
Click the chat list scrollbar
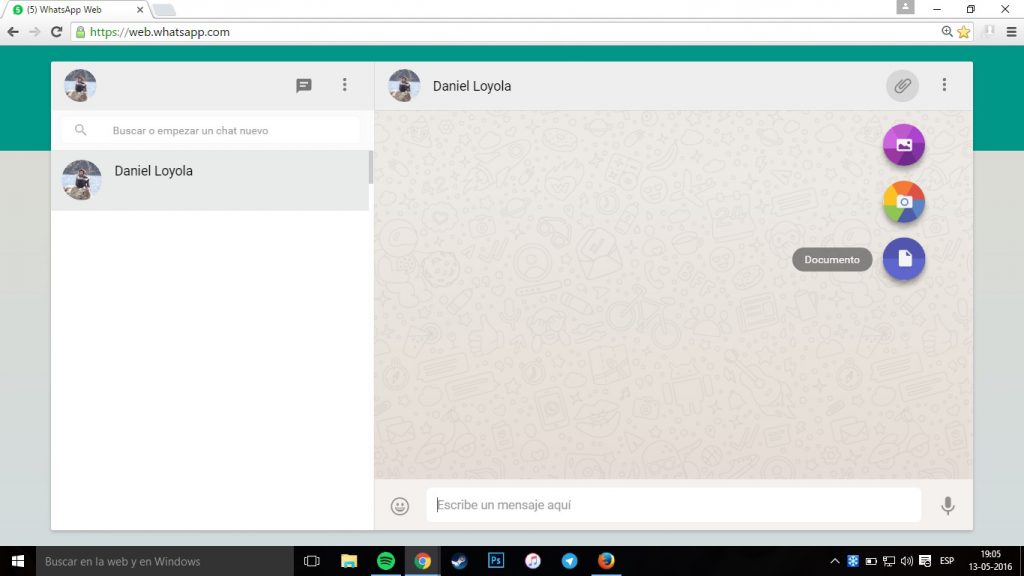click(x=371, y=168)
